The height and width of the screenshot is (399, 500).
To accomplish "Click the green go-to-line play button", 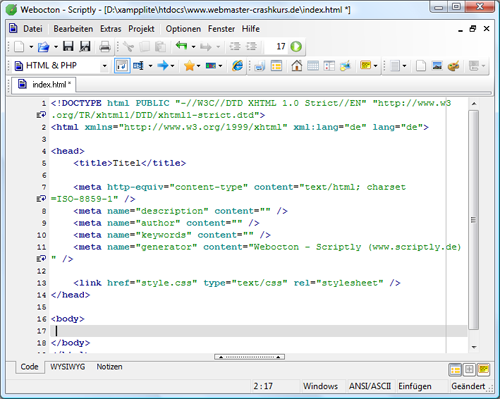I will tap(296, 46).
